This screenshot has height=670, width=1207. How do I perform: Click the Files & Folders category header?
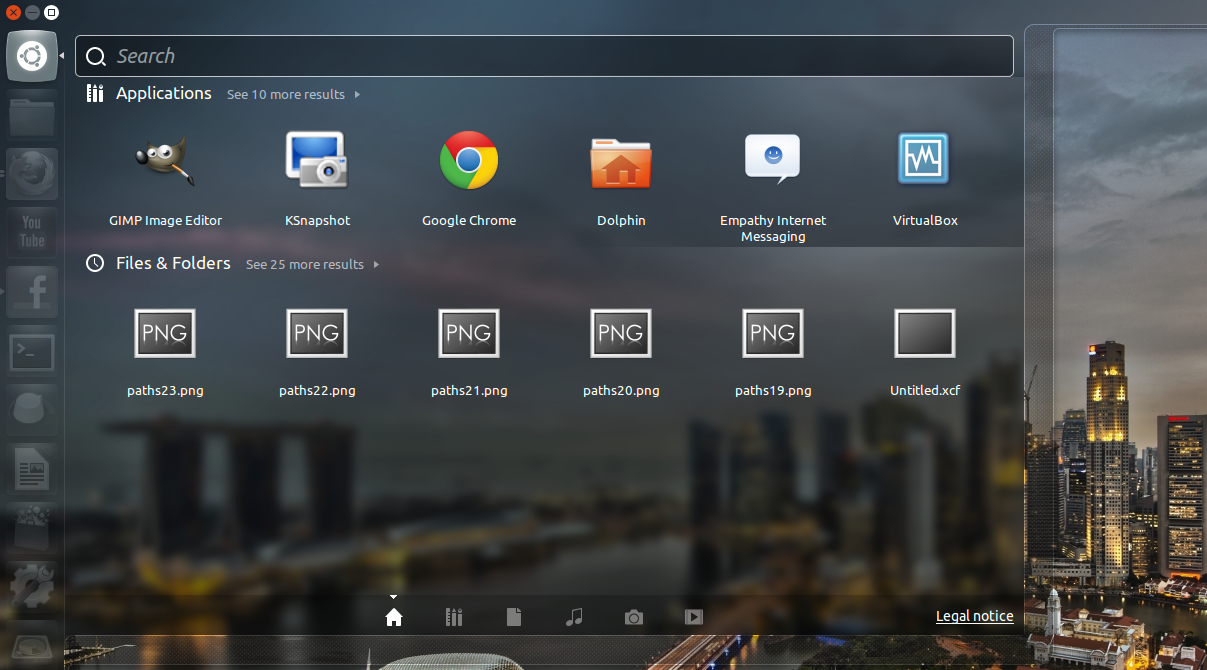click(x=173, y=263)
